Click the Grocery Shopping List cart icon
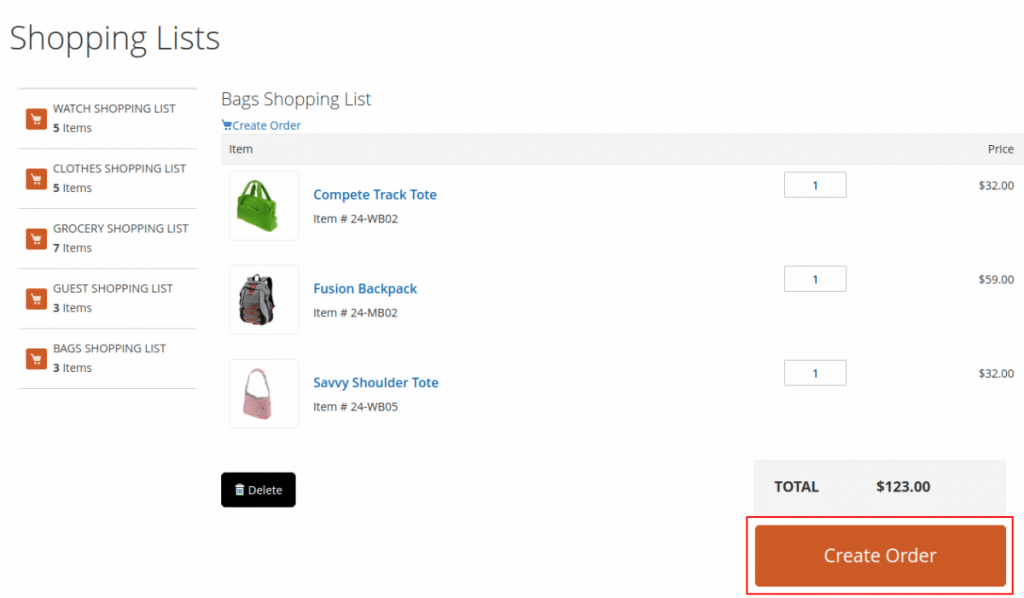 [36, 239]
